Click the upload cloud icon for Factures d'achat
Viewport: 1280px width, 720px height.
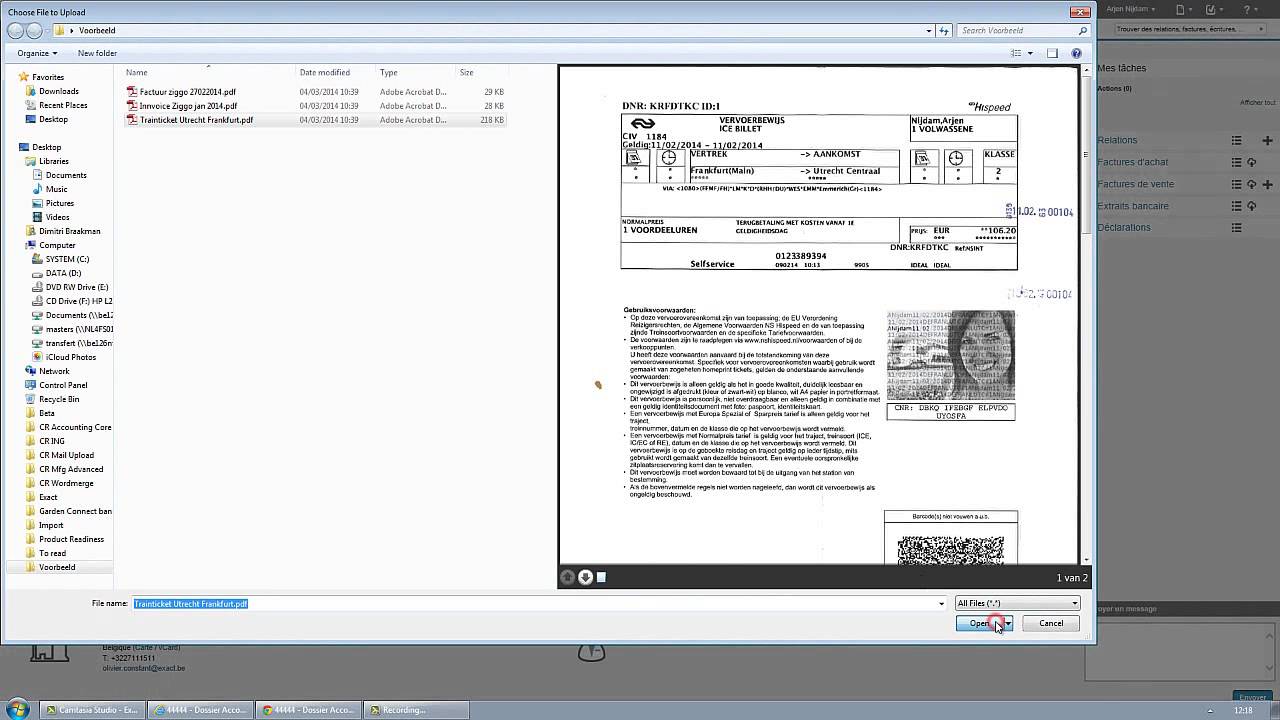coord(1251,162)
